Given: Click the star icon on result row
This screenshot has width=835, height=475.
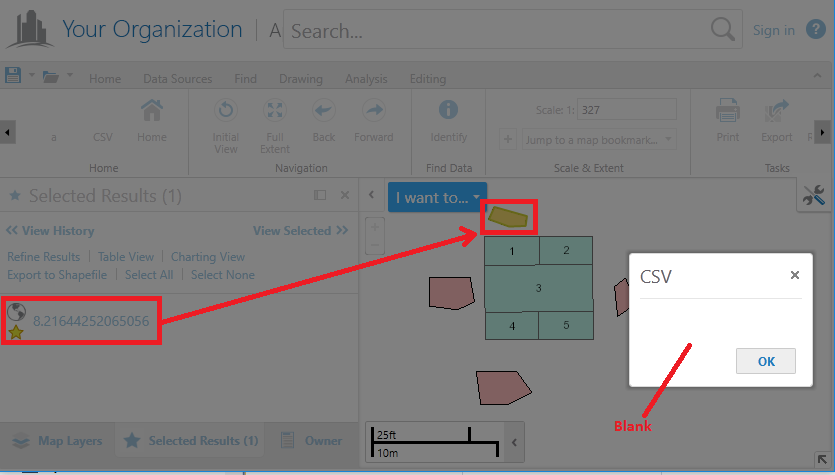Looking at the screenshot, I should [x=16, y=332].
